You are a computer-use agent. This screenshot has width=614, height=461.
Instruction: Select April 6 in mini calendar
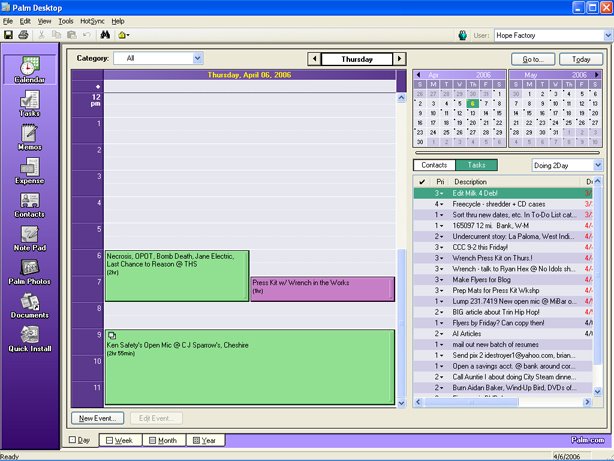tap(473, 104)
